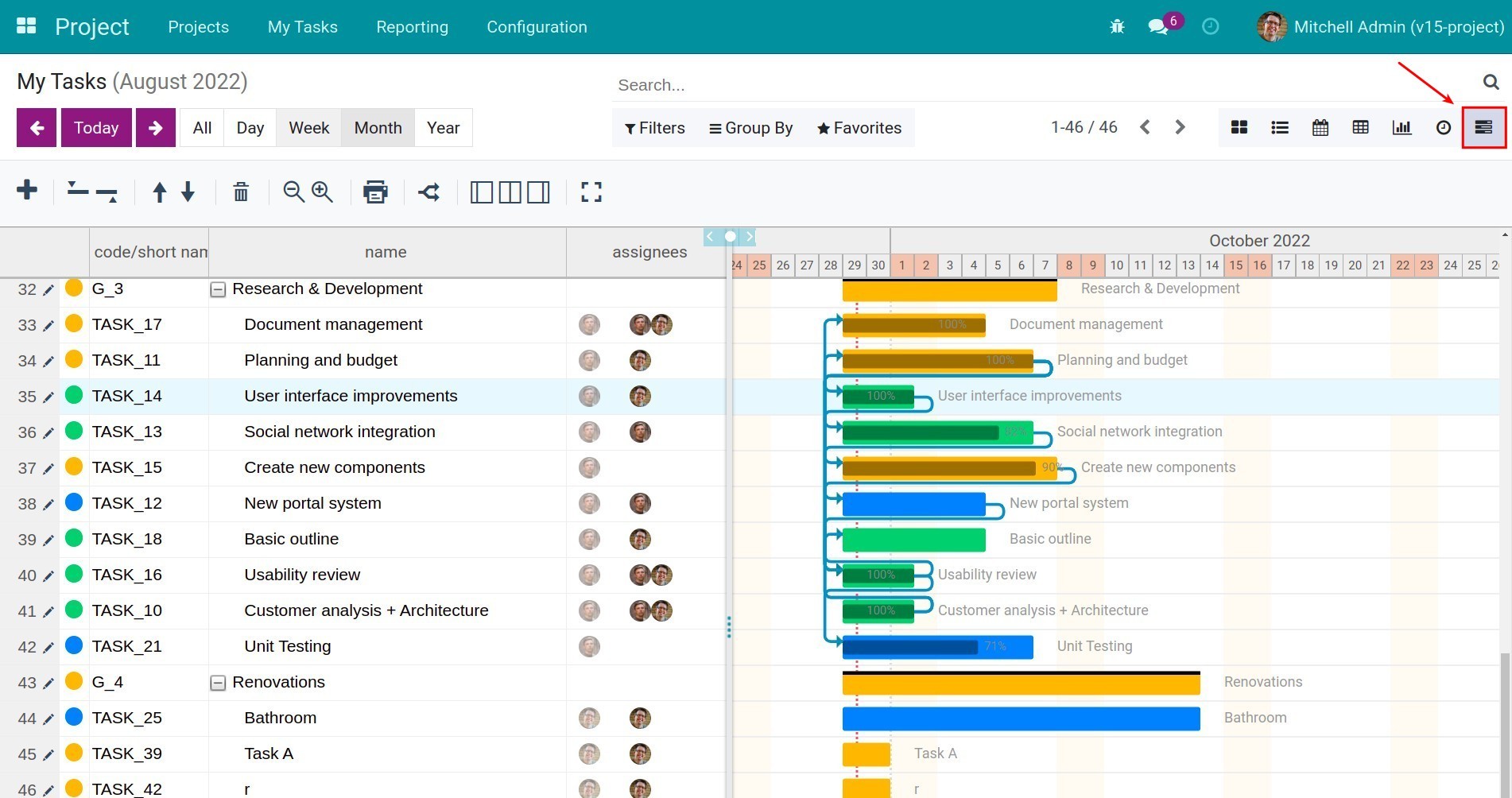Add a new task with the plus icon
The height and width of the screenshot is (798, 1512).
(27, 191)
